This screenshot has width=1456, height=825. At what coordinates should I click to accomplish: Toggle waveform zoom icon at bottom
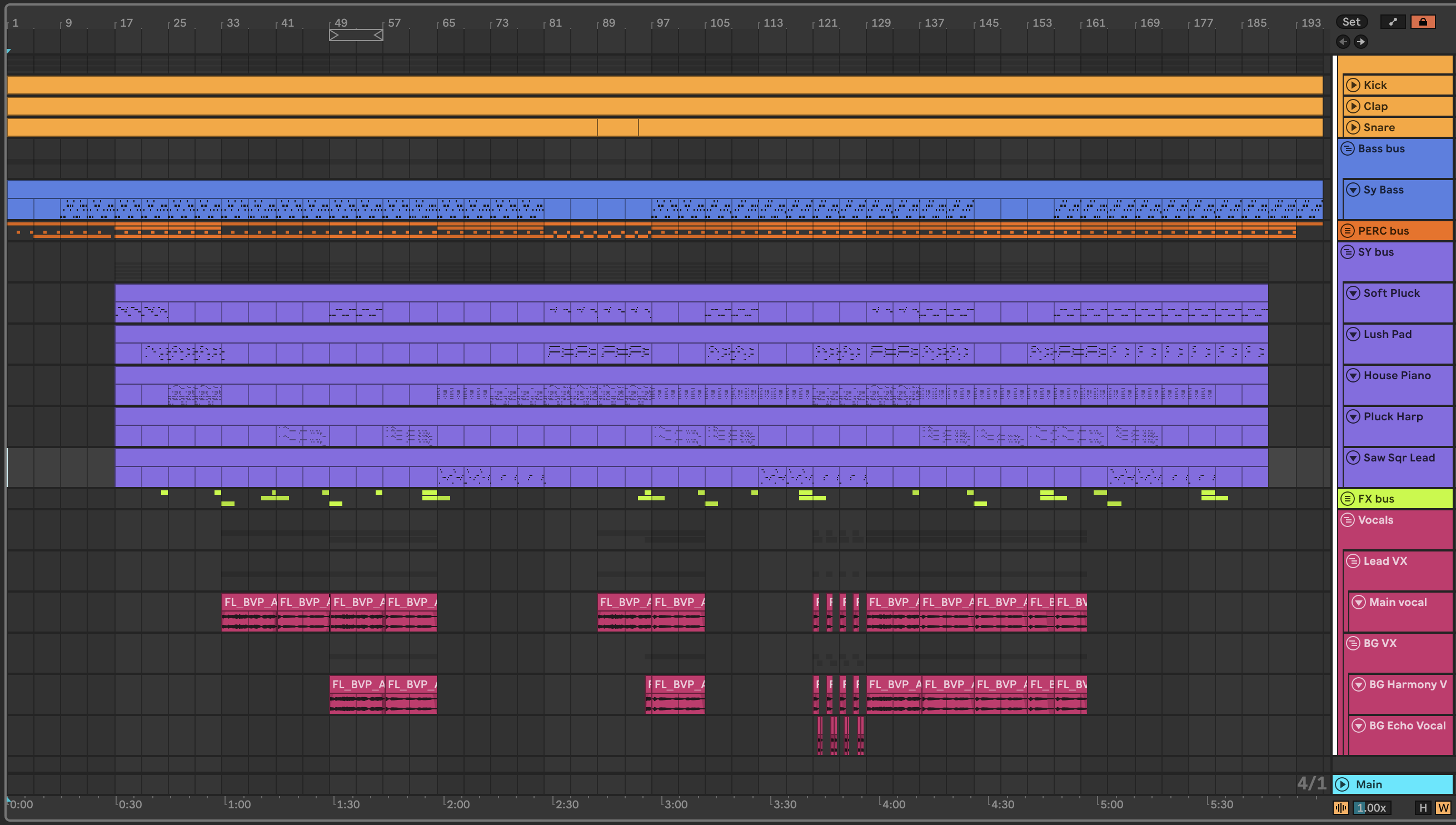tap(1340, 807)
